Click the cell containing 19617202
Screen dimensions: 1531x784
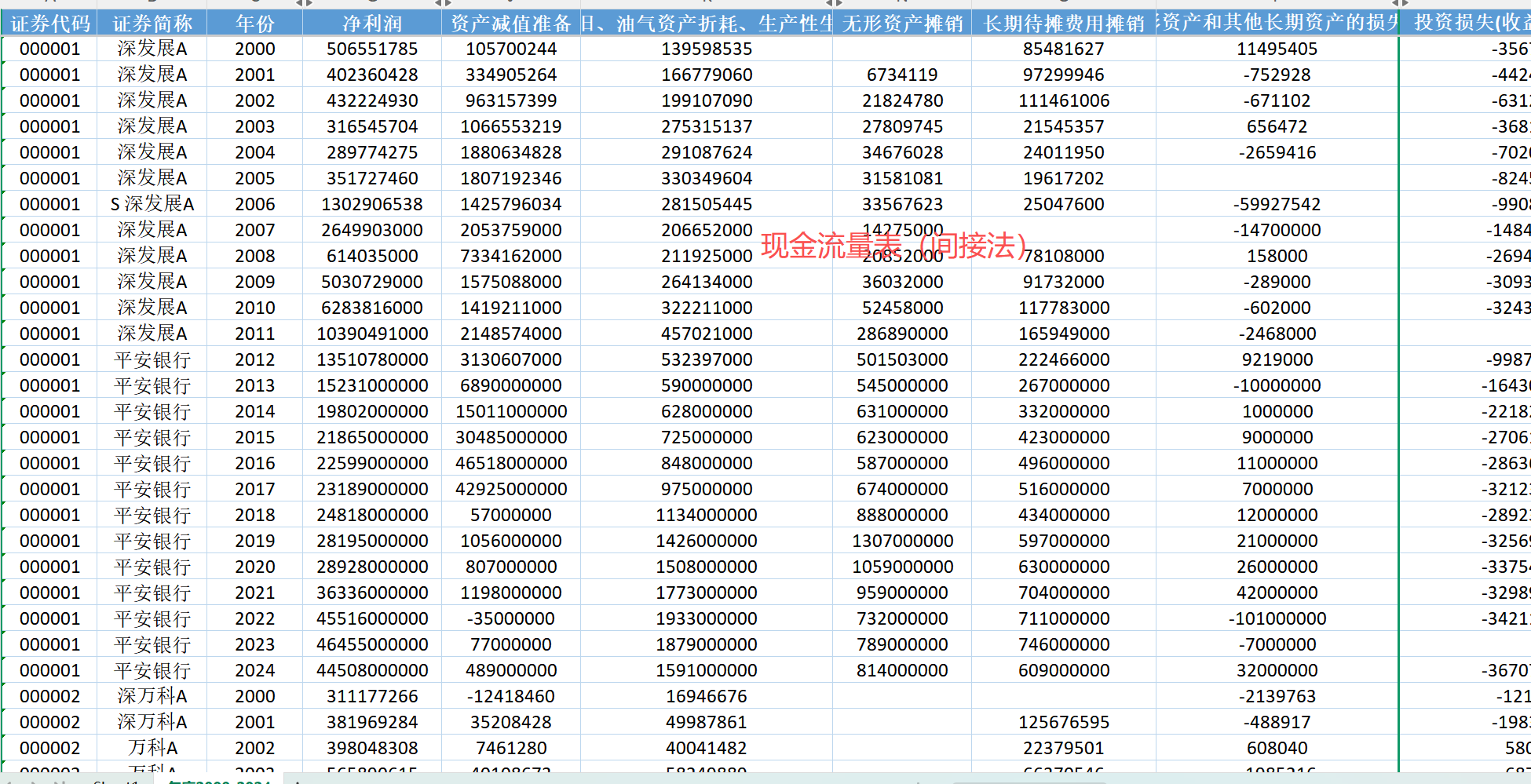point(1064,178)
